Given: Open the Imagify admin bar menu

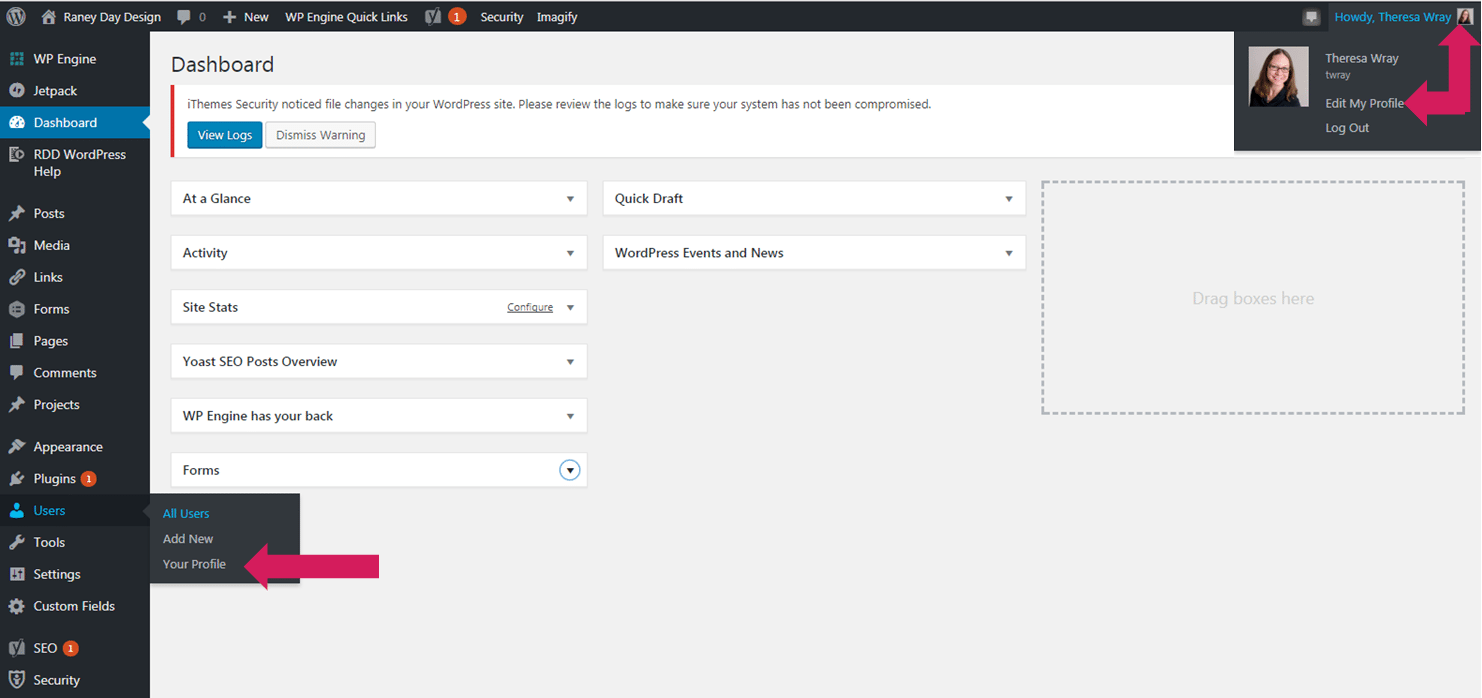Looking at the screenshot, I should 557,17.
